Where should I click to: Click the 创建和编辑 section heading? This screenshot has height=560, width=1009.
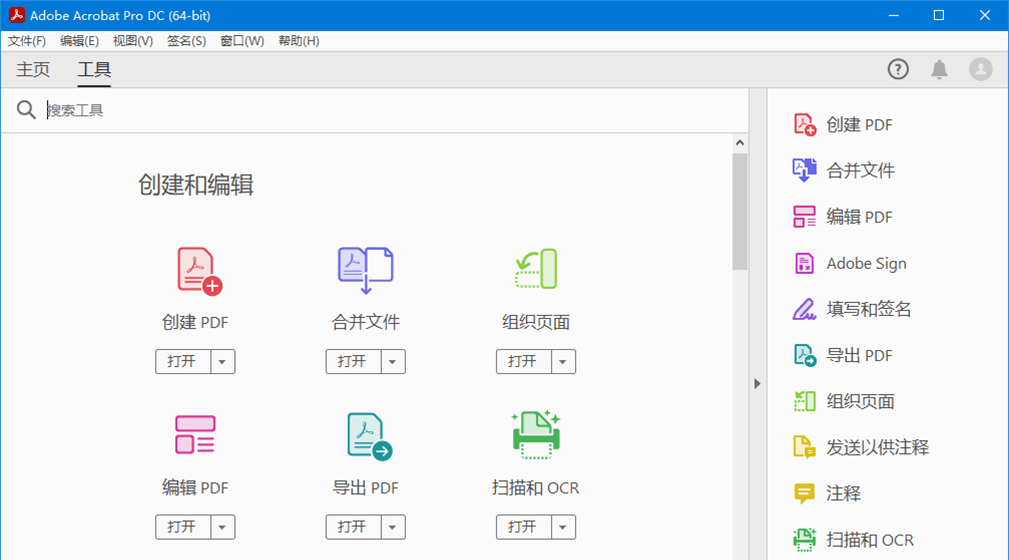point(196,185)
